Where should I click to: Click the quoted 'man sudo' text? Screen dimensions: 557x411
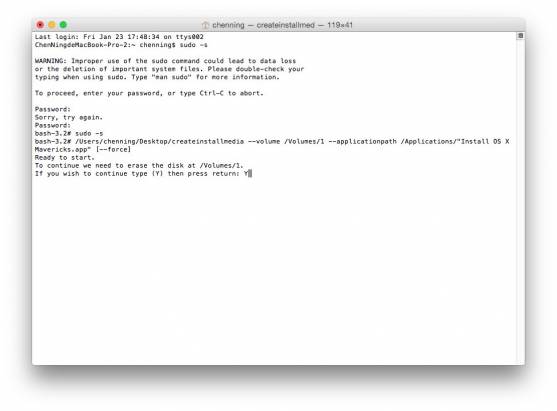coord(172,77)
